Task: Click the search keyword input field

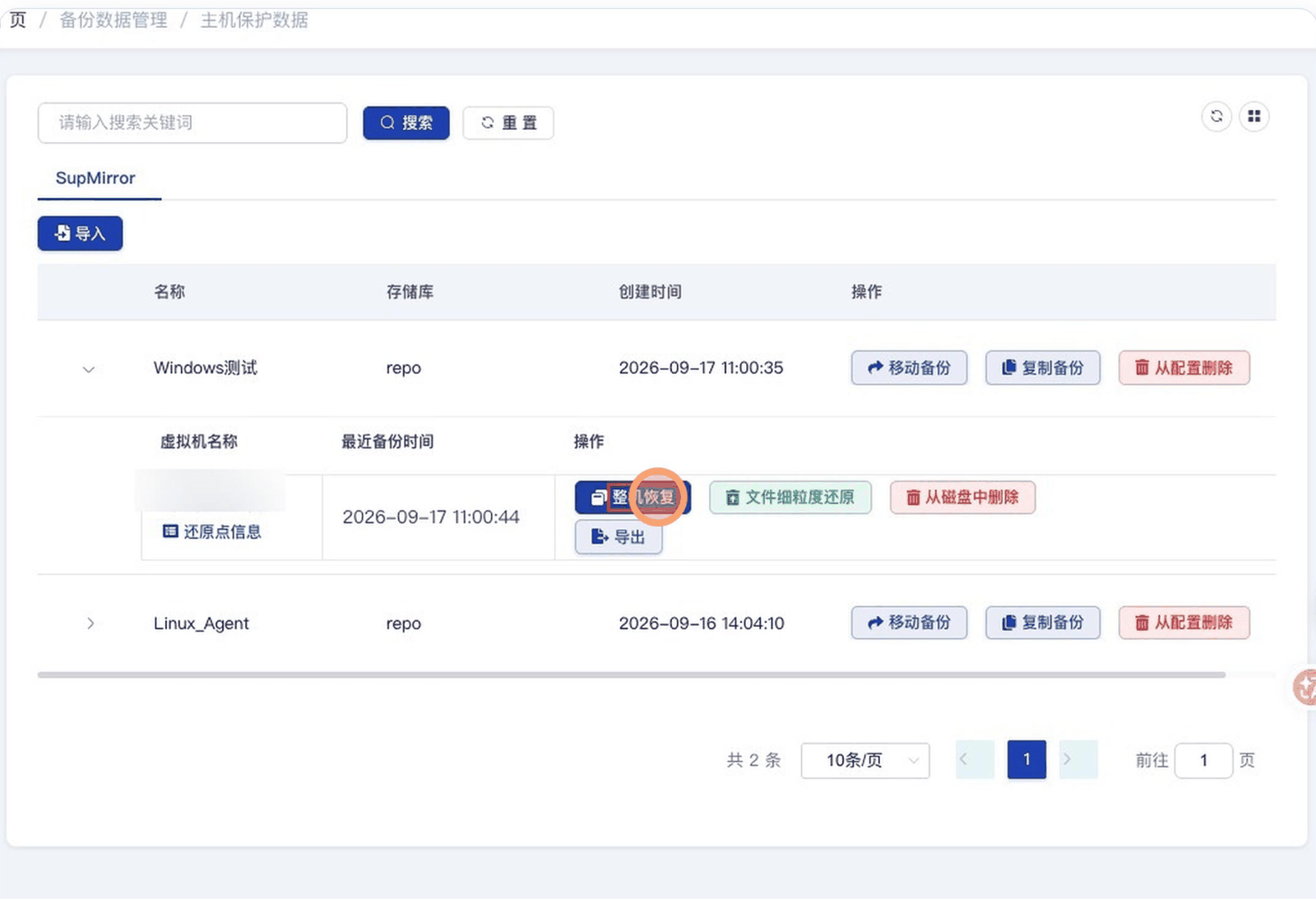Action: click(192, 123)
